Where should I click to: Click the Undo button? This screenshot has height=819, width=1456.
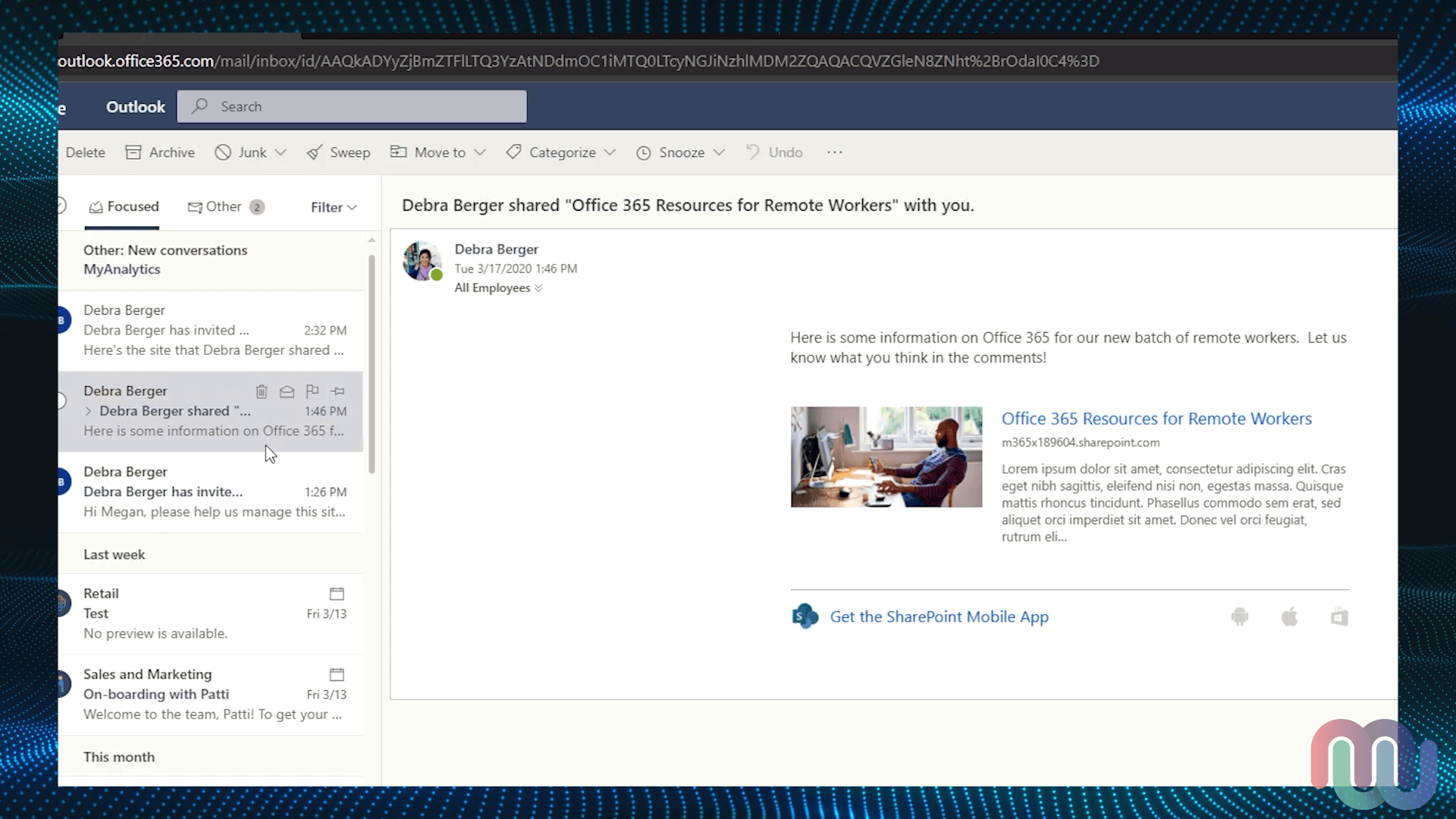(x=787, y=152)
